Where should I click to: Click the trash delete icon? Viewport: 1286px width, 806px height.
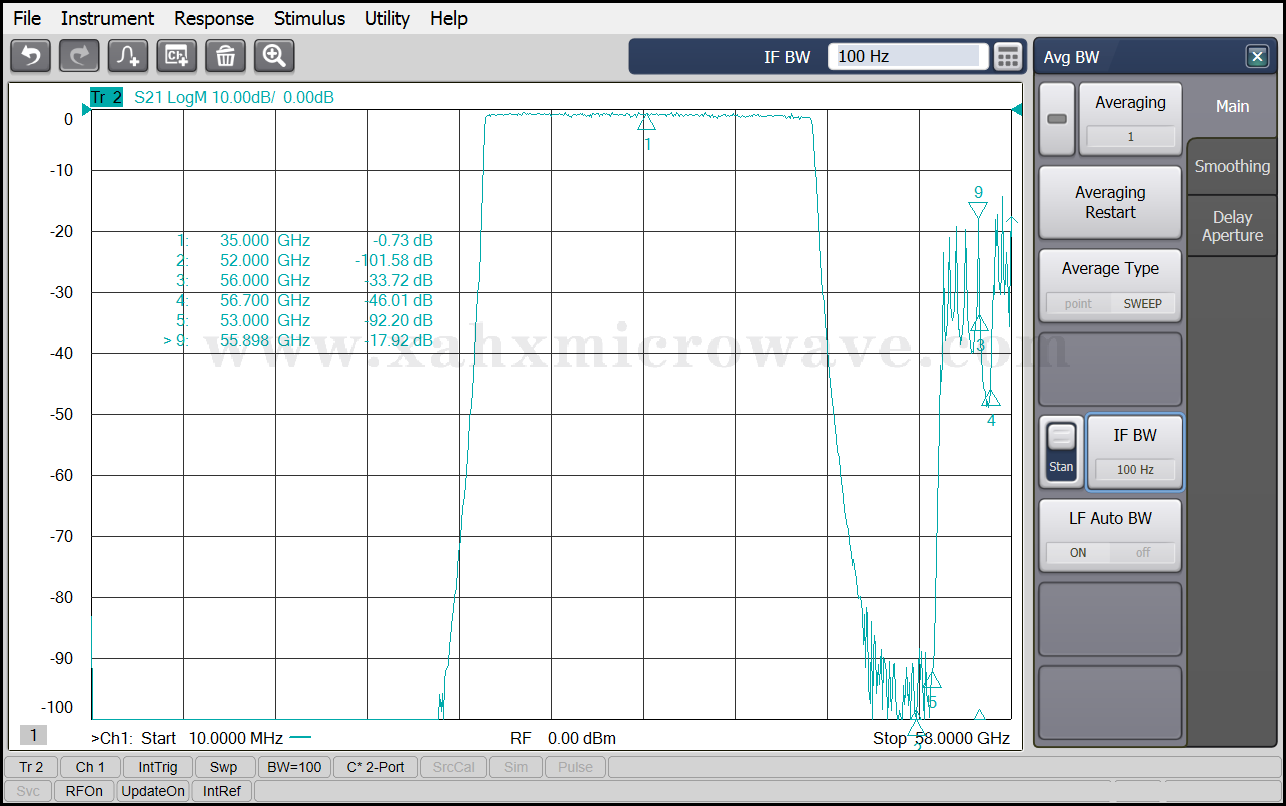(226, 57)
